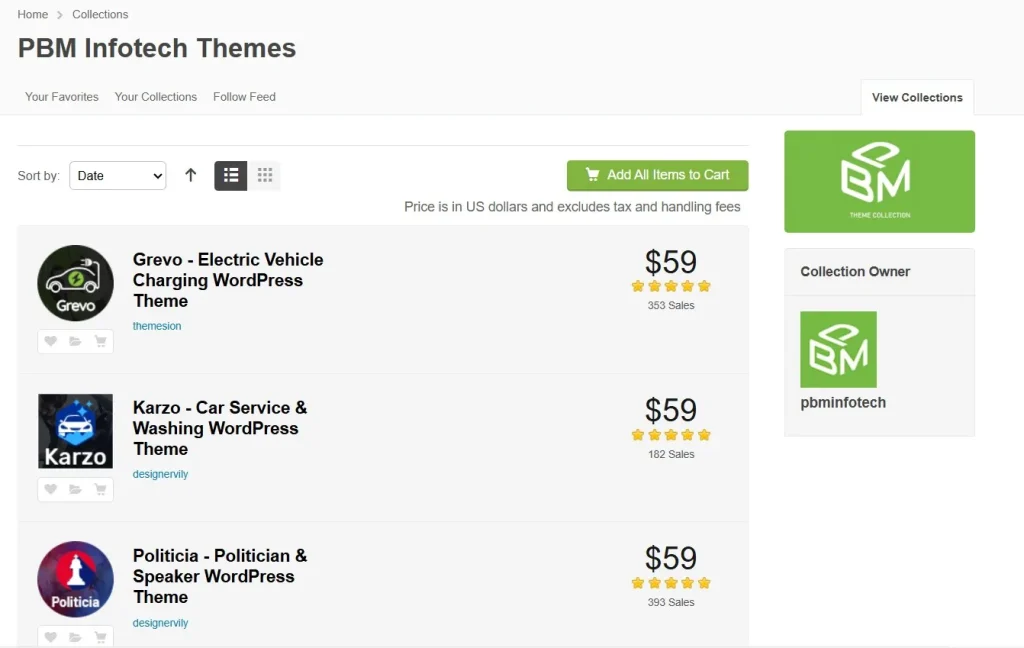Switch to list view layout
Screen dimensions: 1024x648
pyautogui.click(x=231, y=175)
